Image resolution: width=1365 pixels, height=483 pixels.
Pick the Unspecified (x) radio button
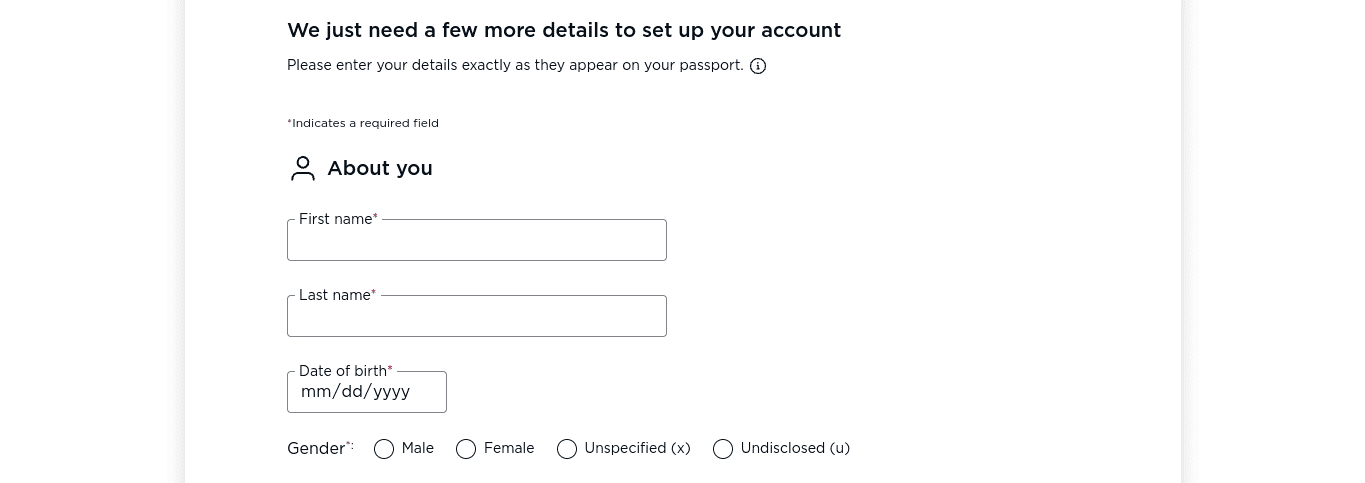pyautogui.click(x=567, y=449)
